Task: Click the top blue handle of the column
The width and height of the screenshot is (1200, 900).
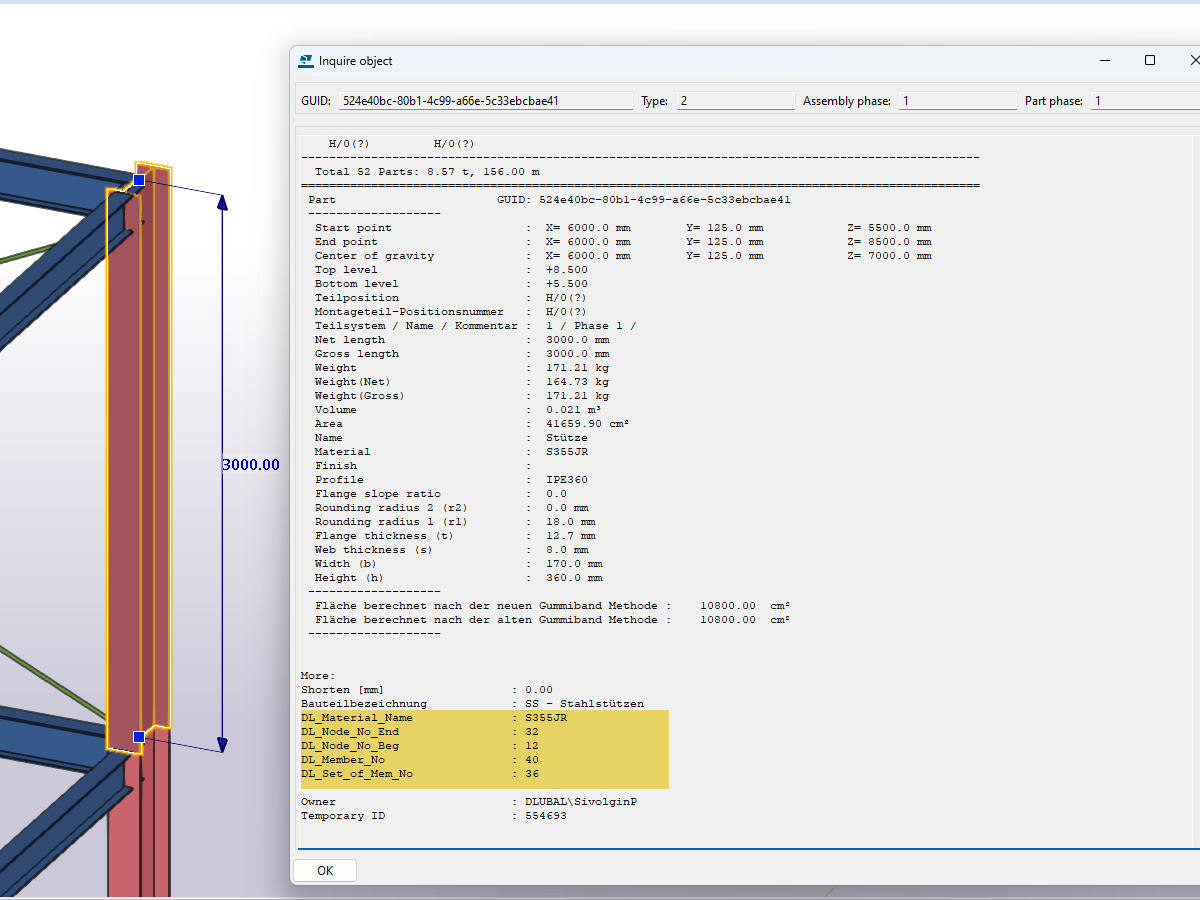Action: [x=137, y=179]
